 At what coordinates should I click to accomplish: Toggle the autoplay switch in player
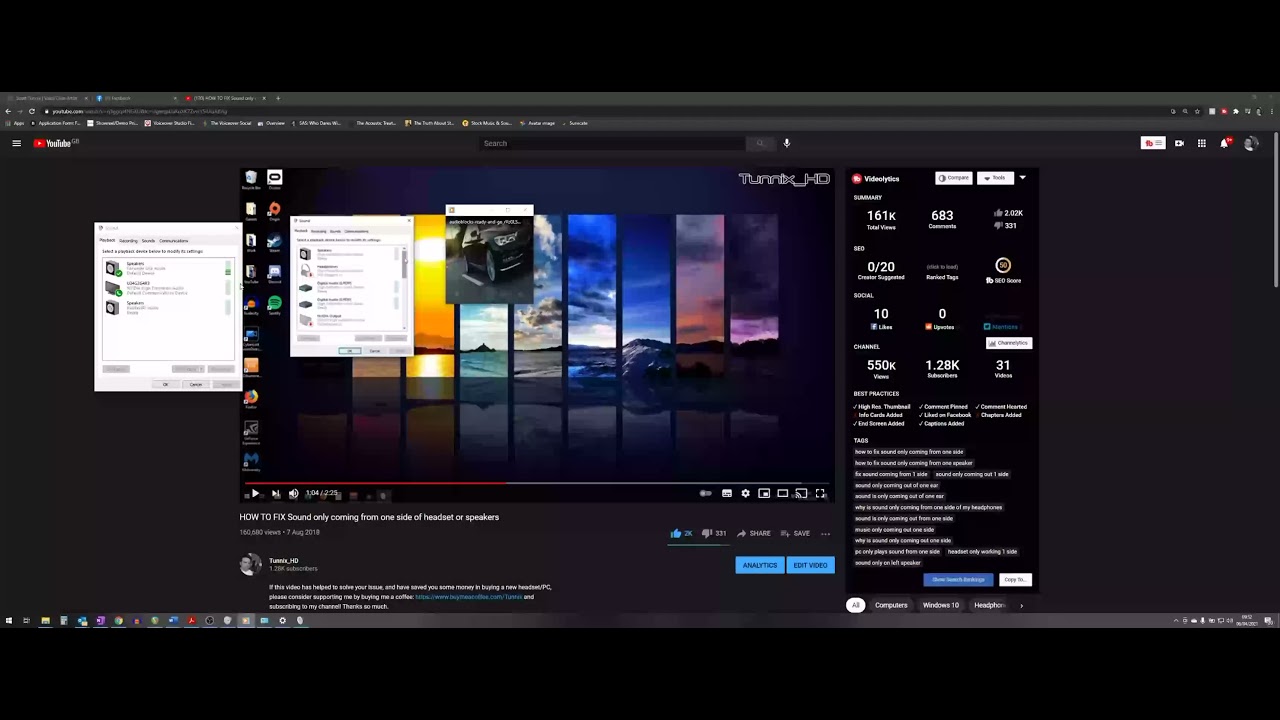706,493
